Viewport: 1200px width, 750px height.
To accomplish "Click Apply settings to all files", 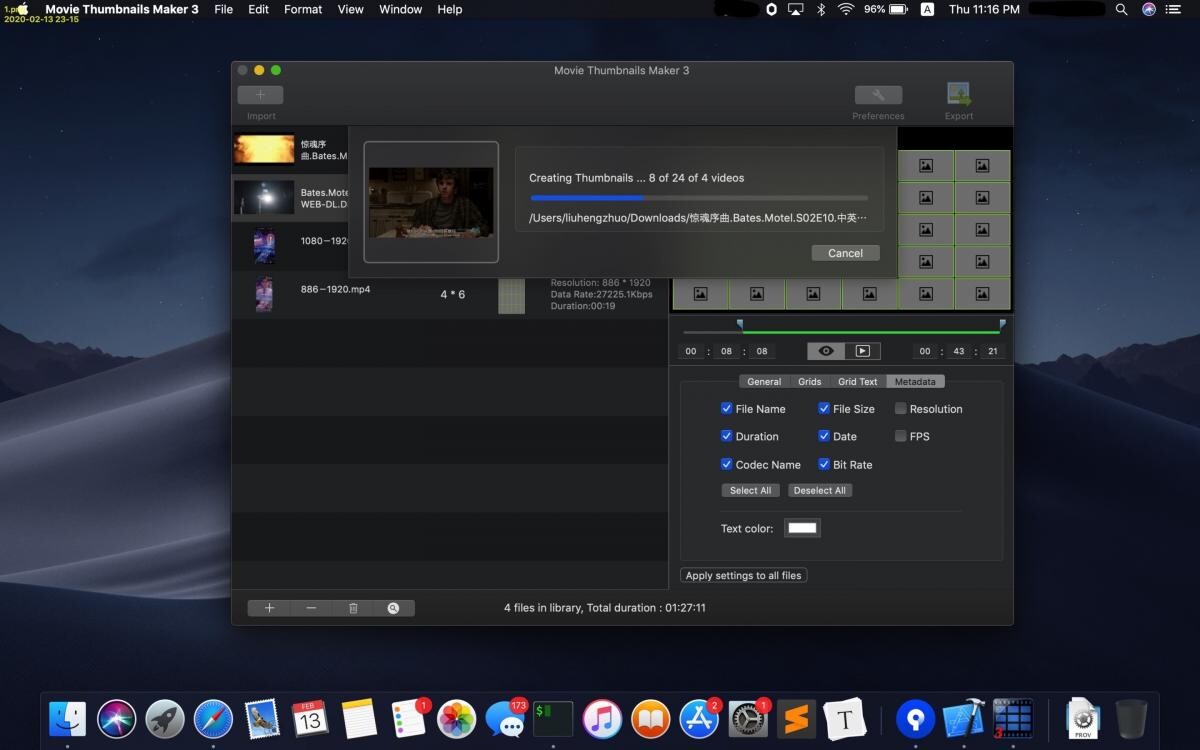I will [x=743, y=575].
